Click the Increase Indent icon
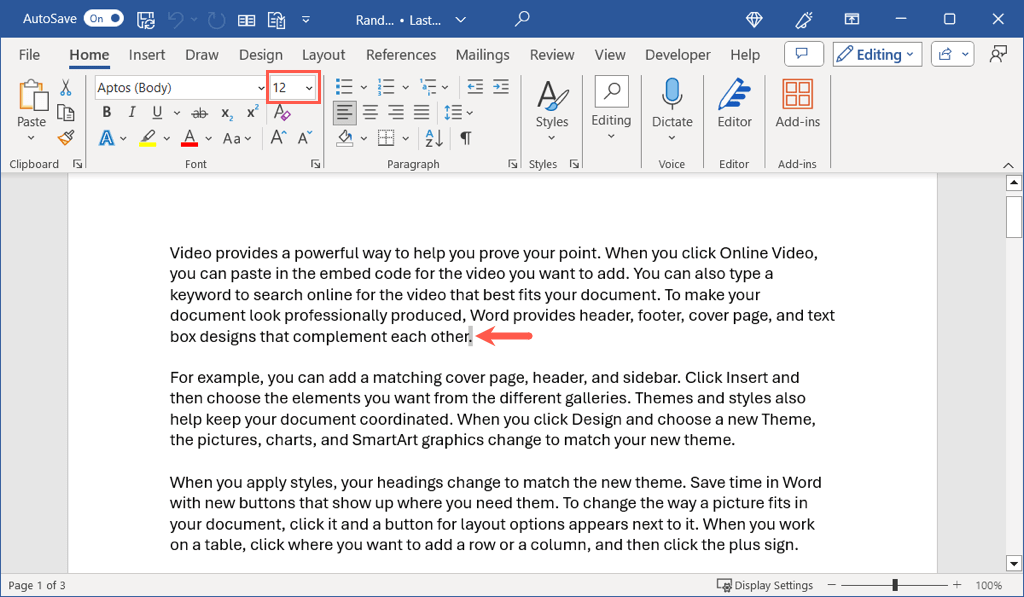Image resolution: width=1024 pixels, height=597 pixels. click(x=500, y=87)
